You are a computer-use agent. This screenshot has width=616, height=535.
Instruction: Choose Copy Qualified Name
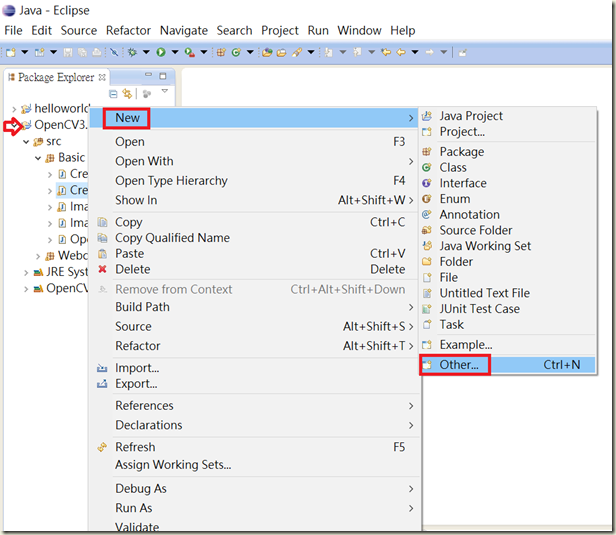click(254, 238)
